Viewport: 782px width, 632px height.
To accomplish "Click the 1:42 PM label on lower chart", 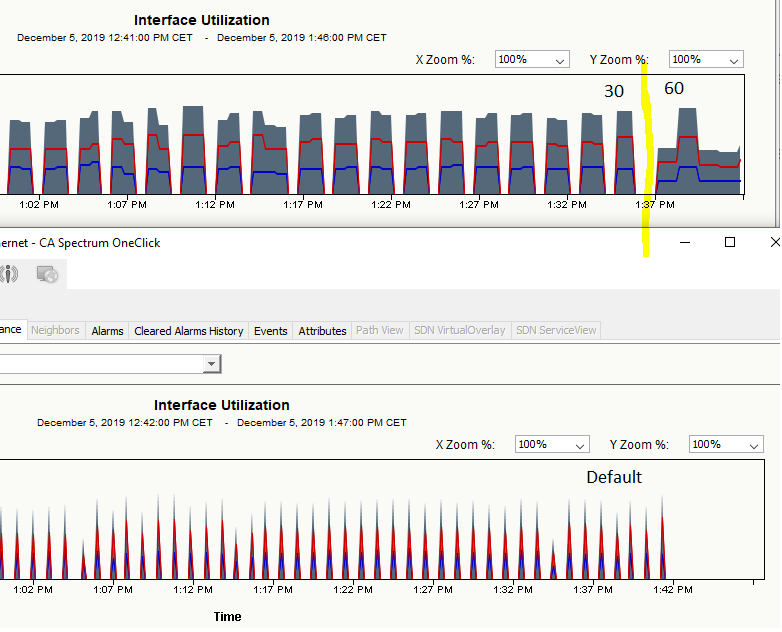I will pos(673,590).
